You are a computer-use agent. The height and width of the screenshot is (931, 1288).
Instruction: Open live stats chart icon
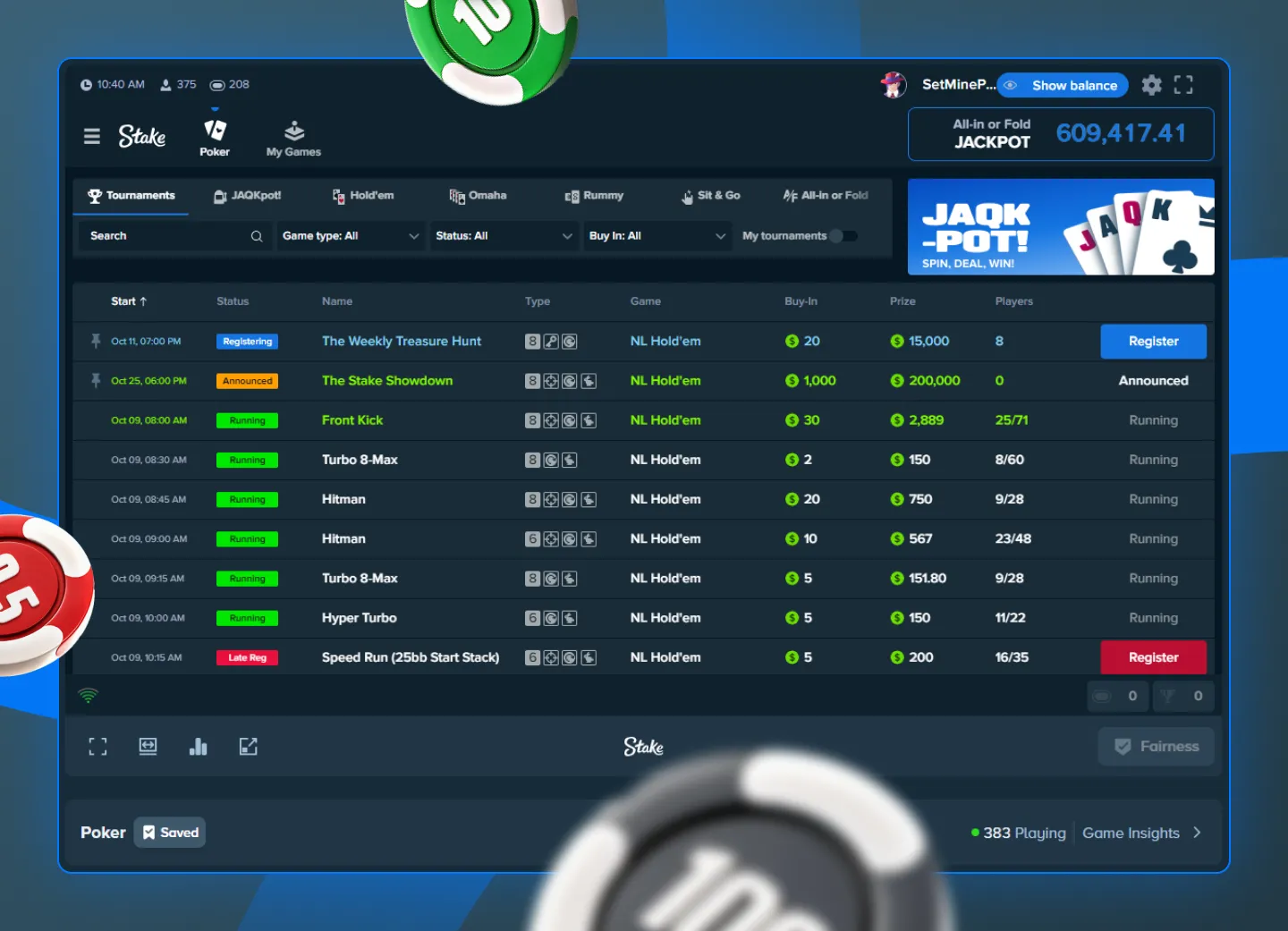pyautogui.click(x=199, y=747)
